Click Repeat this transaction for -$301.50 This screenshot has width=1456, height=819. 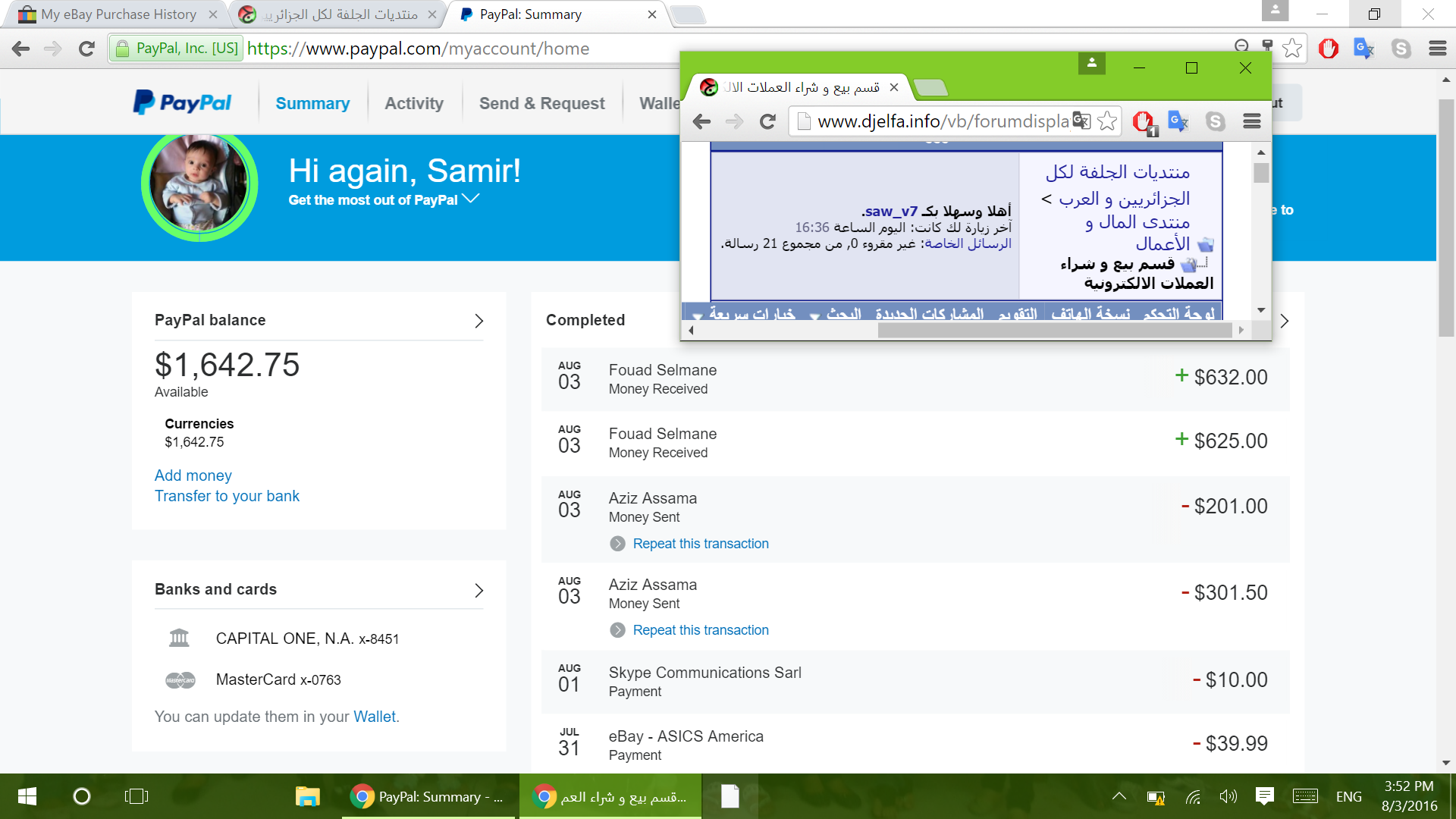coord(701,630)
